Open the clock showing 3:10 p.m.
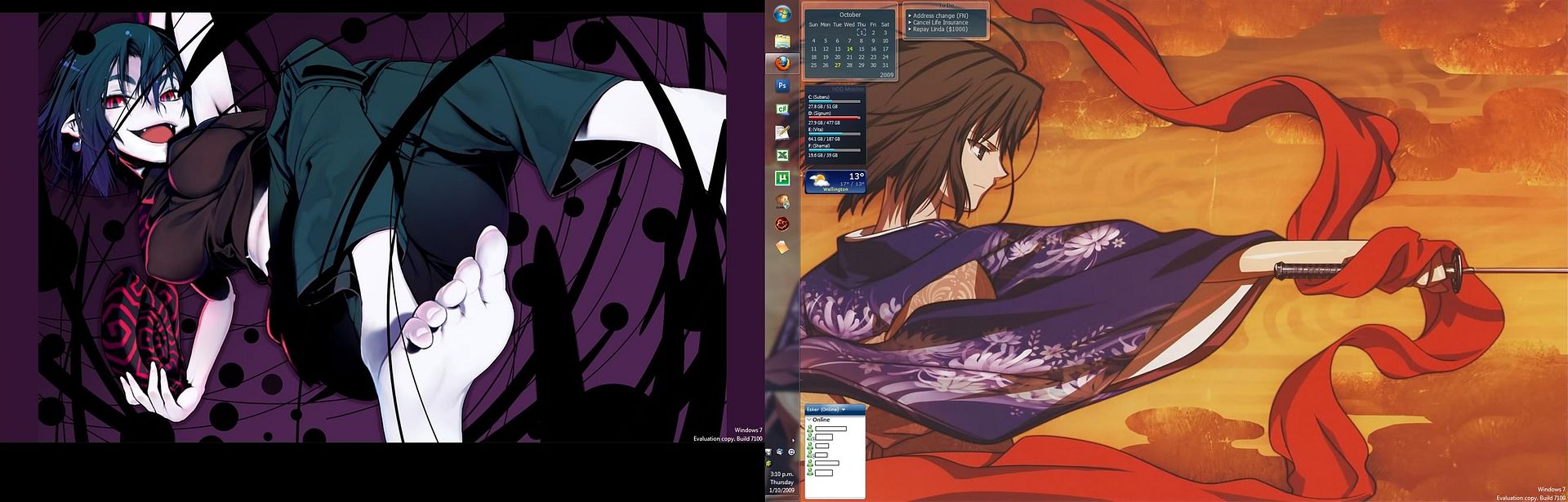 point(782,482)
